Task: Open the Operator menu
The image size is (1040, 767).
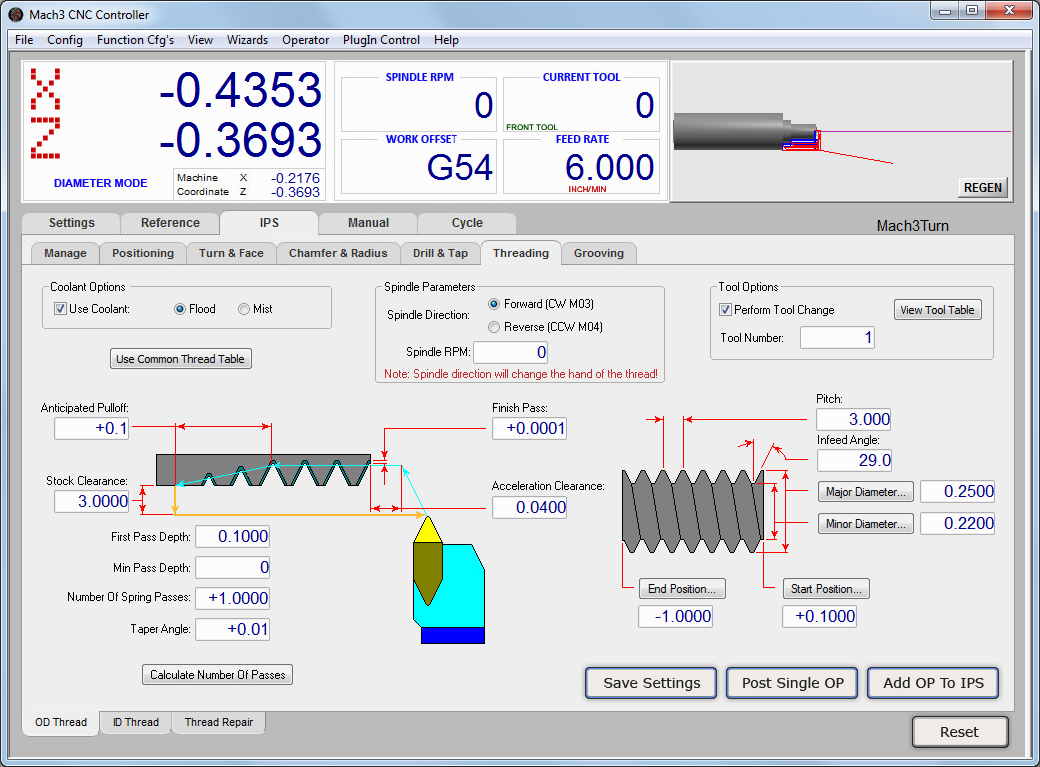Action: pyautogui.click(x=306, y=40)
